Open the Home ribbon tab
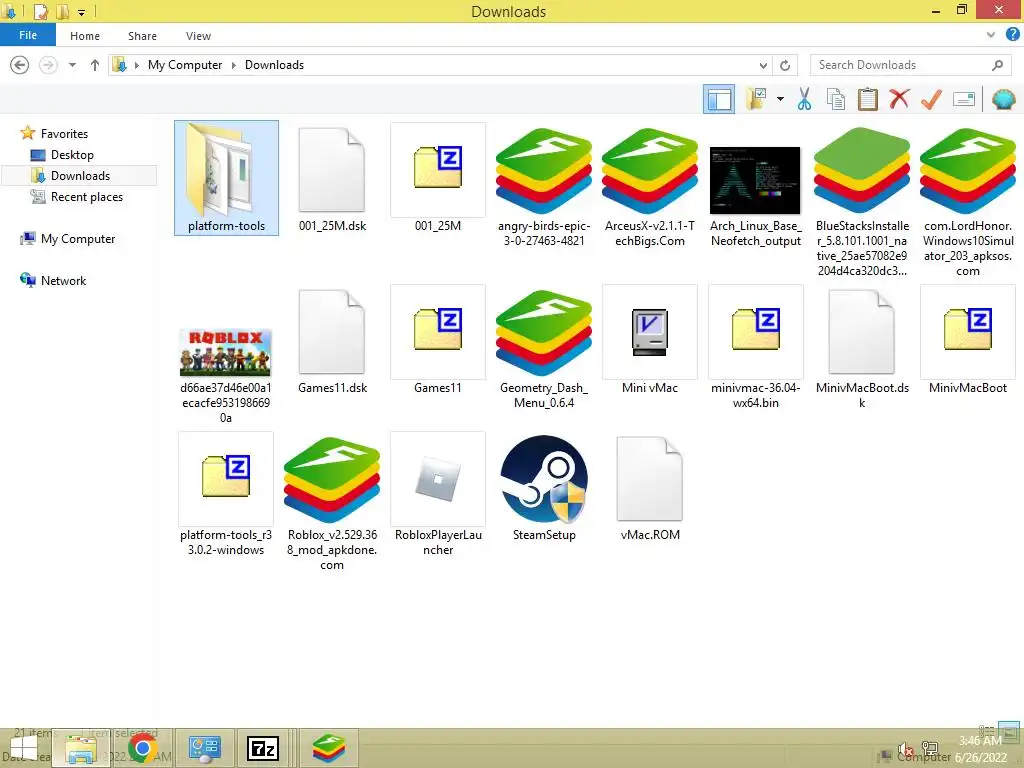This screenshot has width=1024, height=768. [85, 36]
